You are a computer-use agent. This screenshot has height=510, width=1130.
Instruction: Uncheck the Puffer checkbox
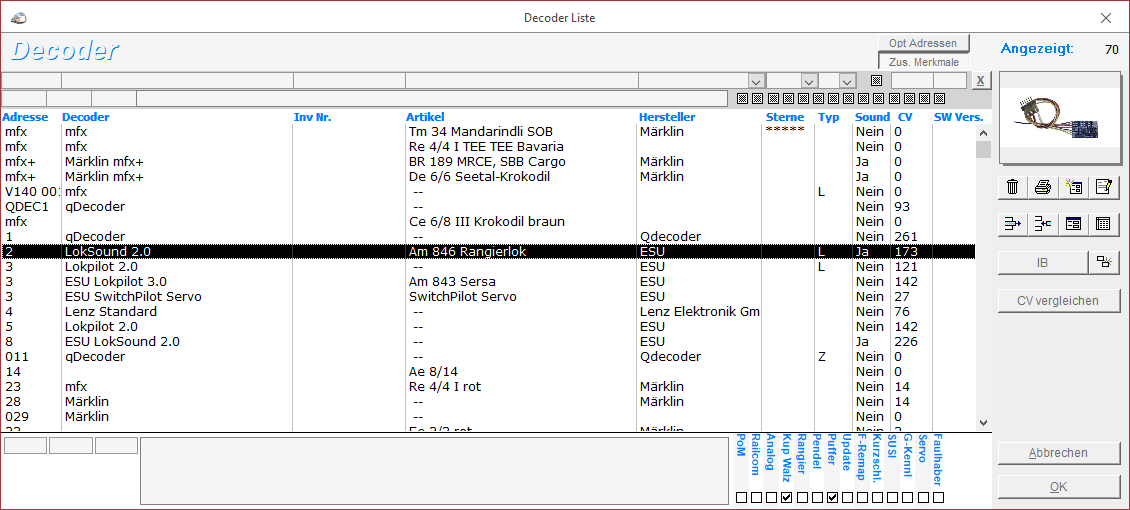(x=832, y=497)
